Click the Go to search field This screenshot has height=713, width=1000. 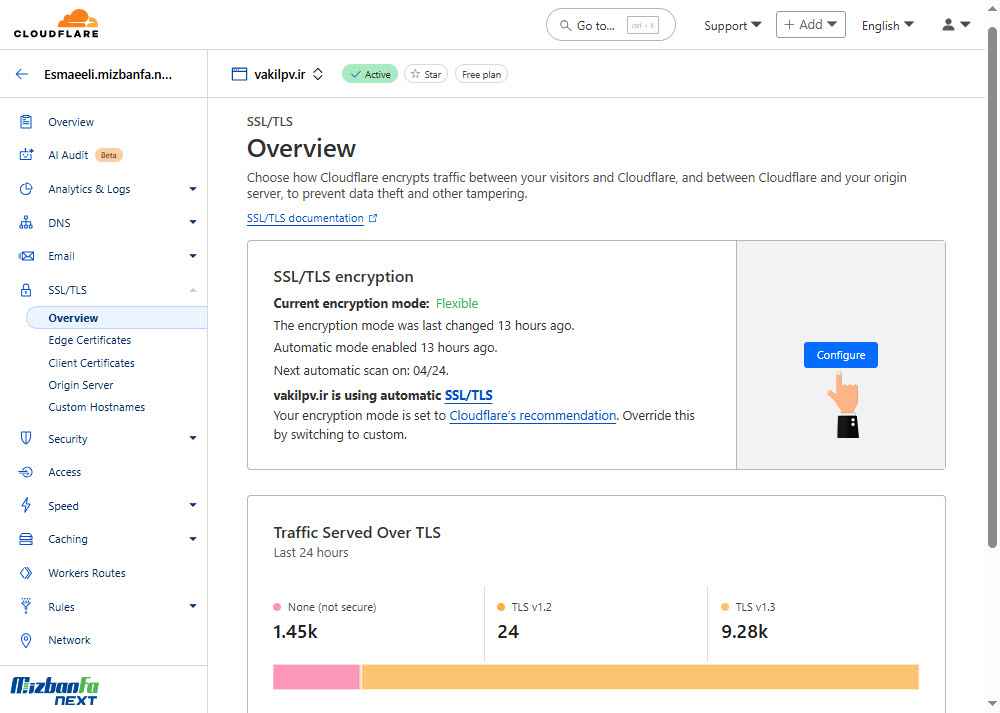[610, 25]
